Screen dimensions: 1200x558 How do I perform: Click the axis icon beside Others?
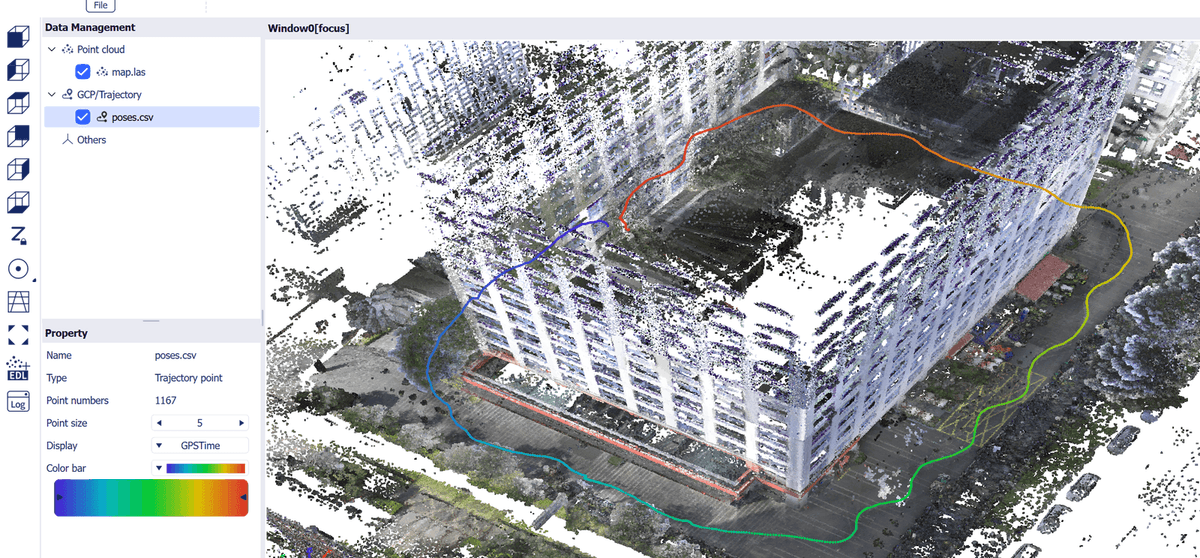click(x=68, y=140)
